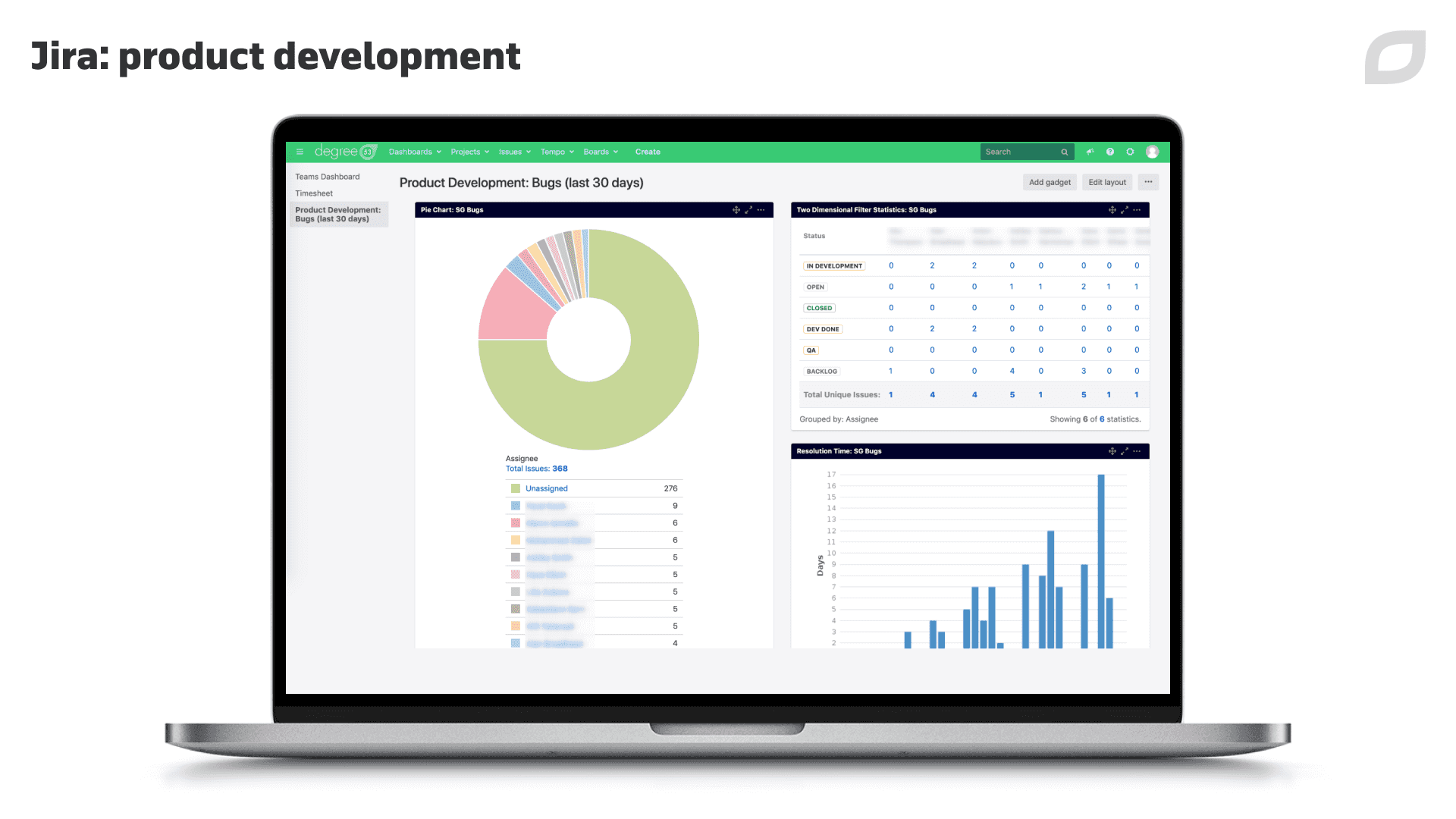Click the Total Issues 368 link

click(537, 469)
